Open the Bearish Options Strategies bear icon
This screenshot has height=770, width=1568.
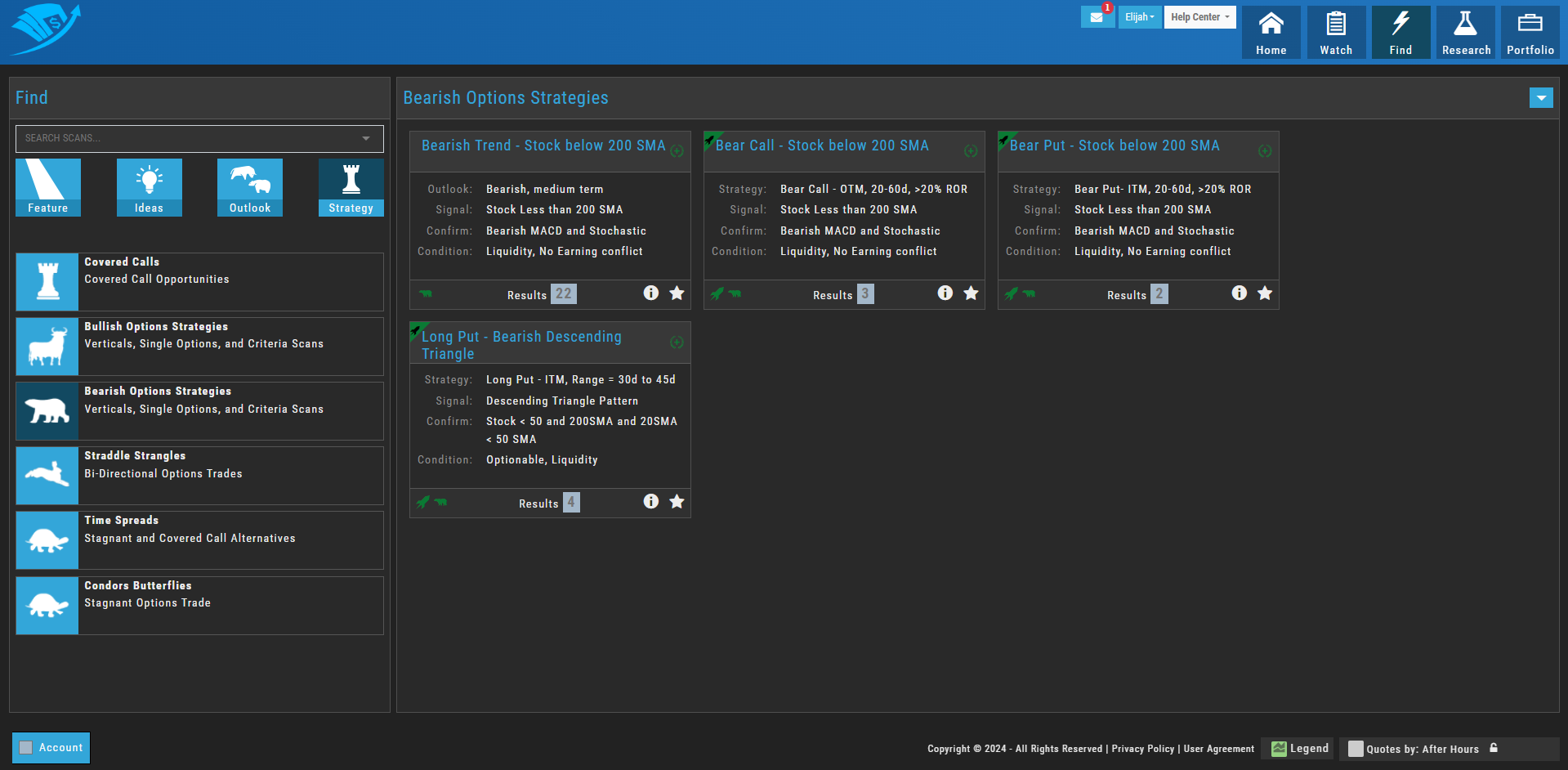point(47,411)
